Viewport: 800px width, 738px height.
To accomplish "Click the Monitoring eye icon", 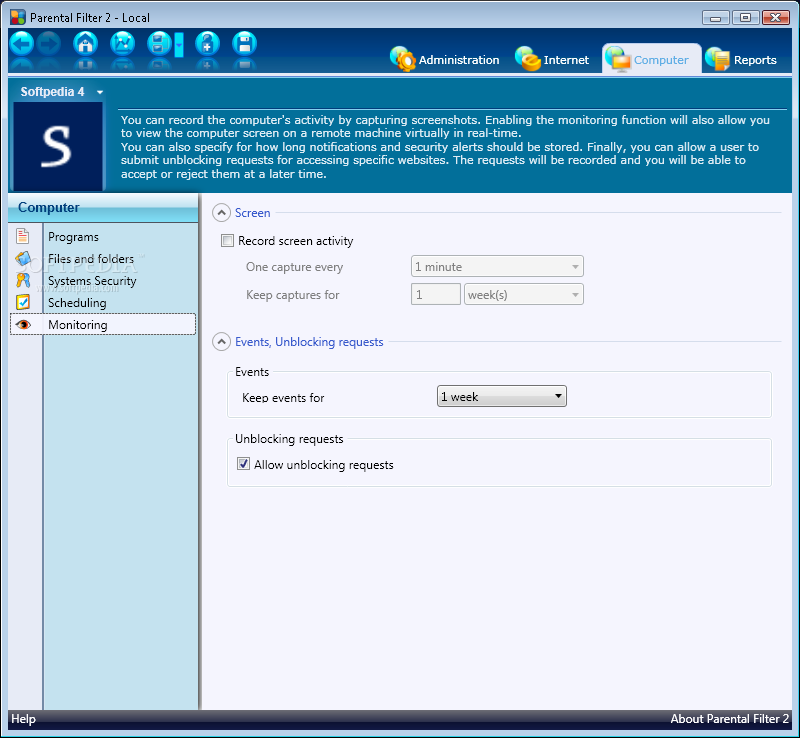I will click(x=23, y=325).
